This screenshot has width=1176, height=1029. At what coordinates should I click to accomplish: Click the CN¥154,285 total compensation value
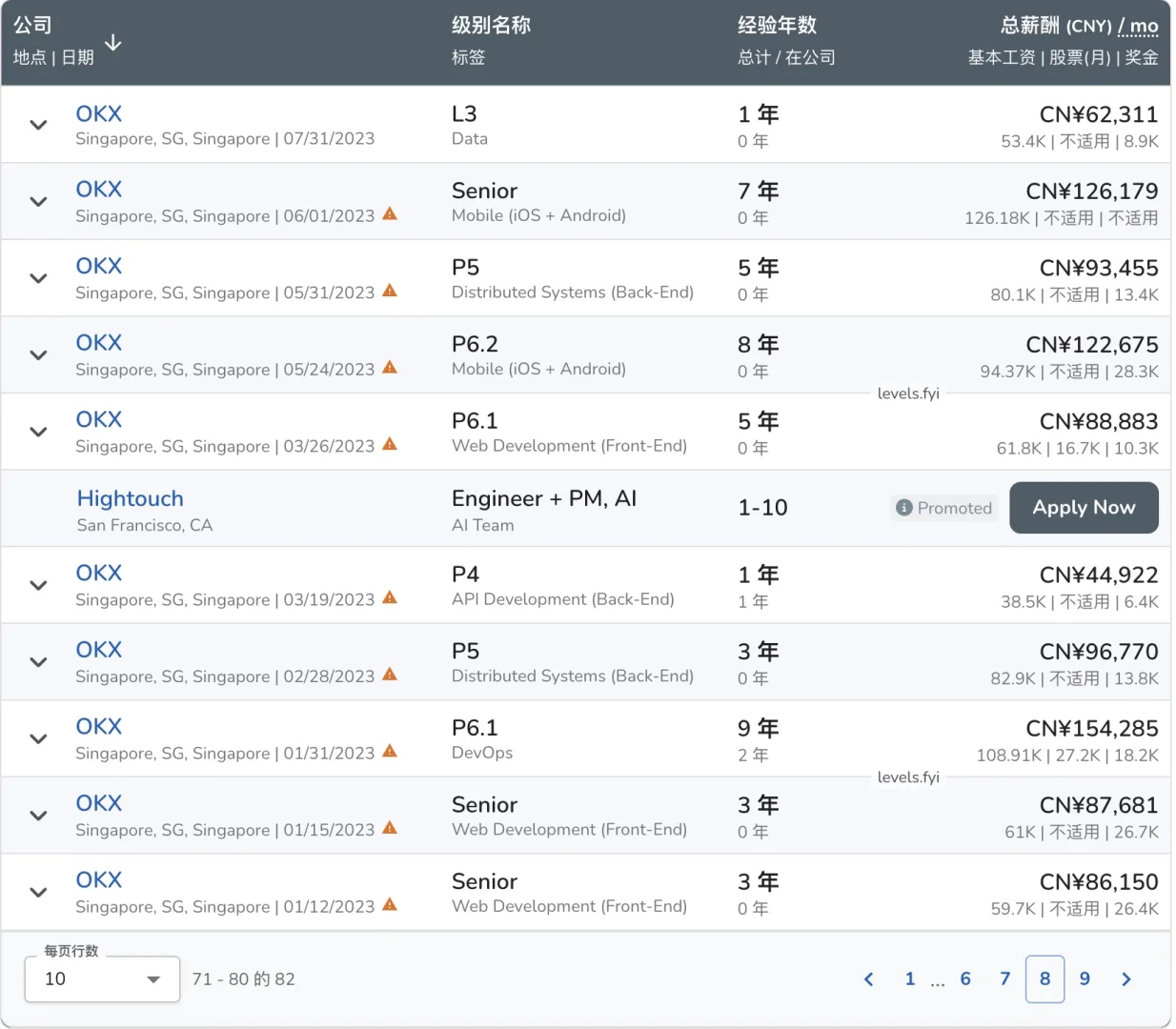click(1092, 729)
